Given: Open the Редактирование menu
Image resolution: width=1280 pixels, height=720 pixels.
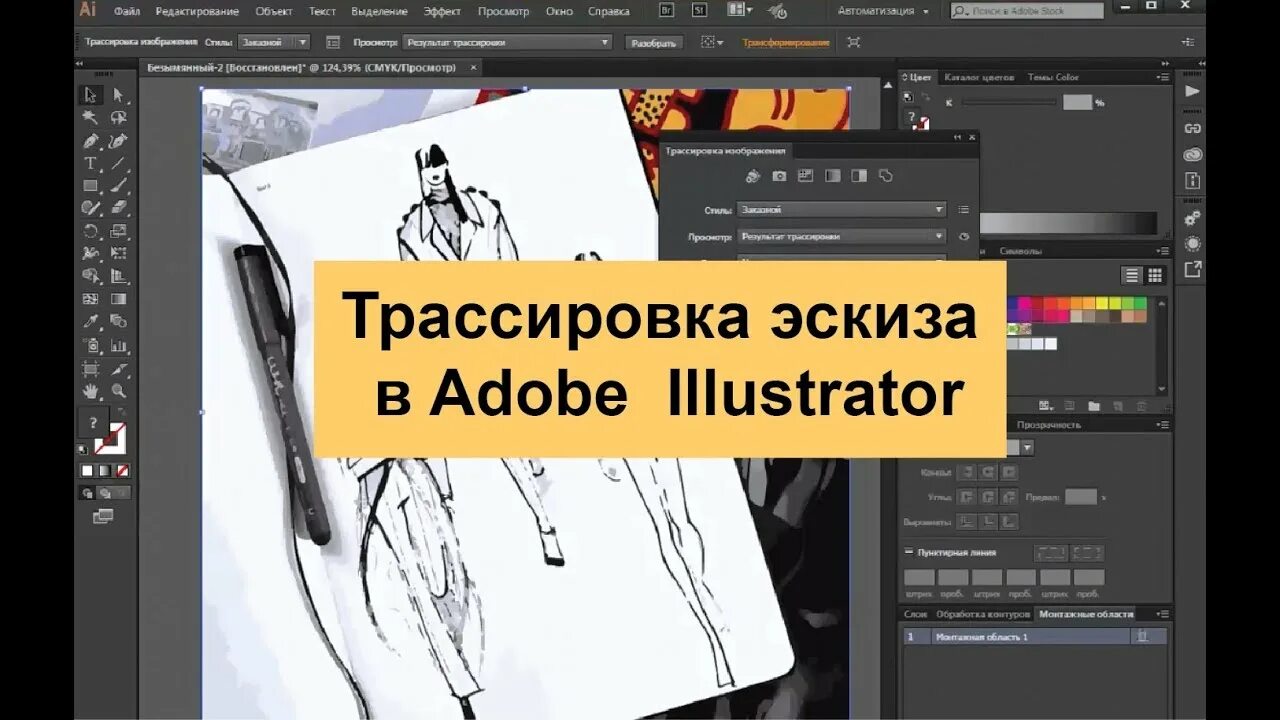Looking at the screenshot, I should click(197, 11).
